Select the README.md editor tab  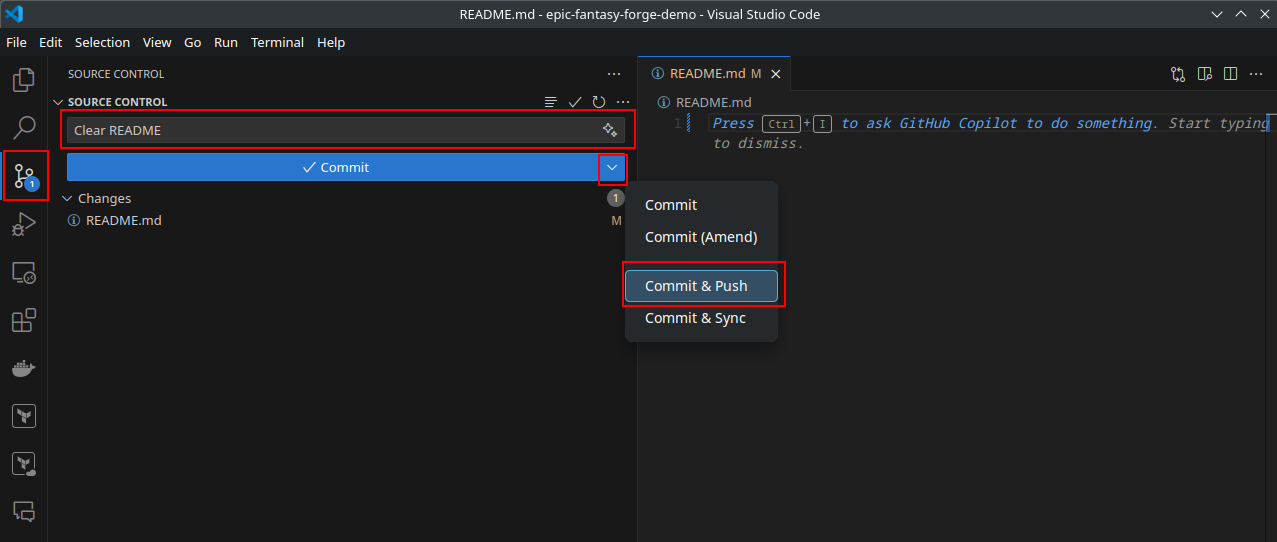click(x=714, y=74)
